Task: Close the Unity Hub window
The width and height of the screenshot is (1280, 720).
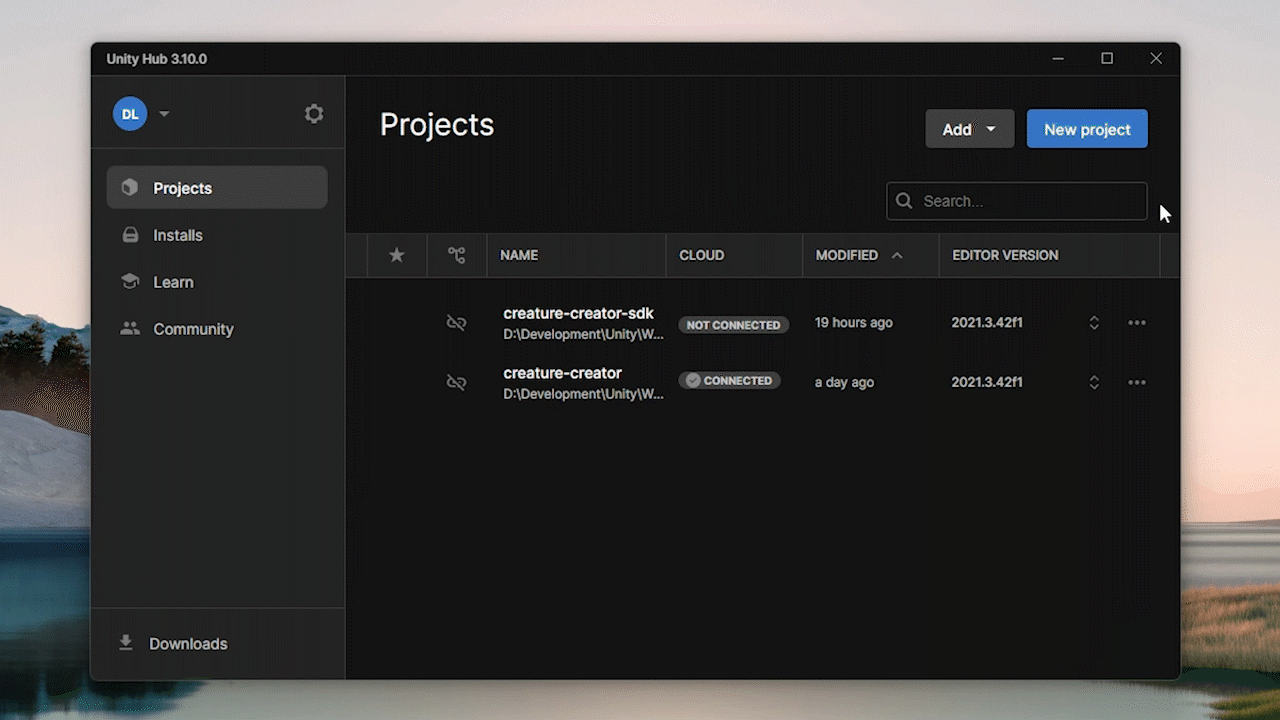Action: pyautogui.click(x=1156, y=59)
